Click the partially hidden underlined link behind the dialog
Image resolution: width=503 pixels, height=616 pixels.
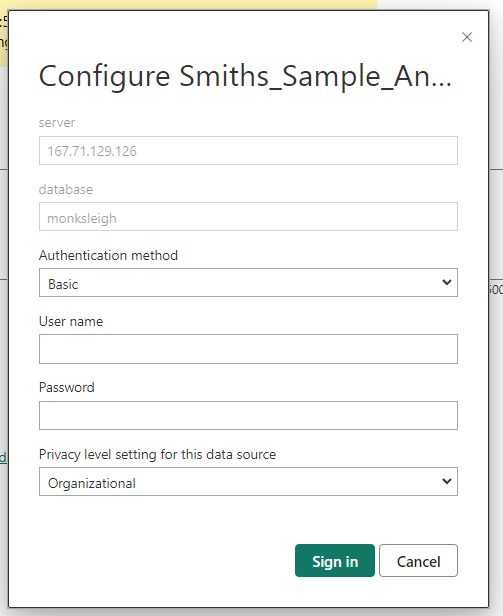click(x=4, y=457)
